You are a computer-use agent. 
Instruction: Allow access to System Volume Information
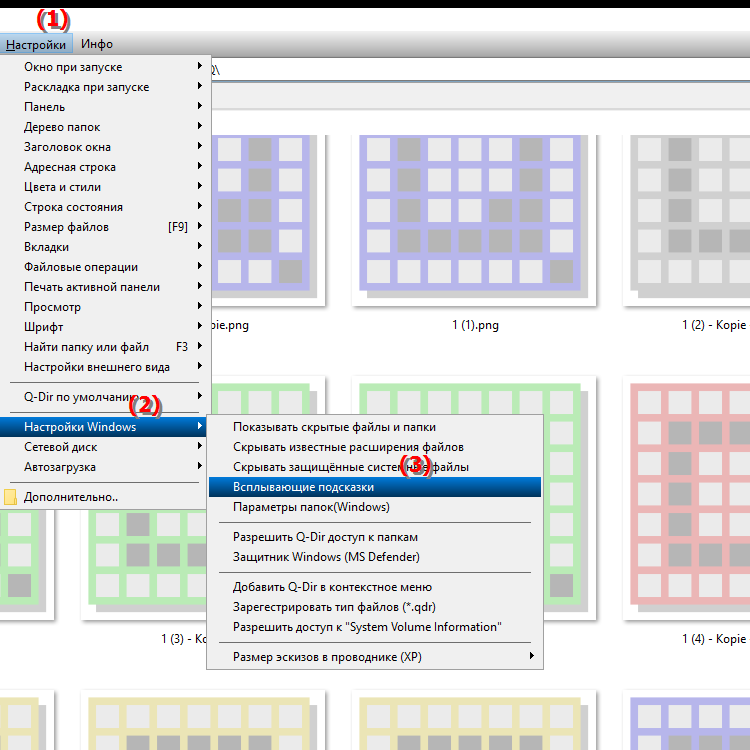coord(375,627)
